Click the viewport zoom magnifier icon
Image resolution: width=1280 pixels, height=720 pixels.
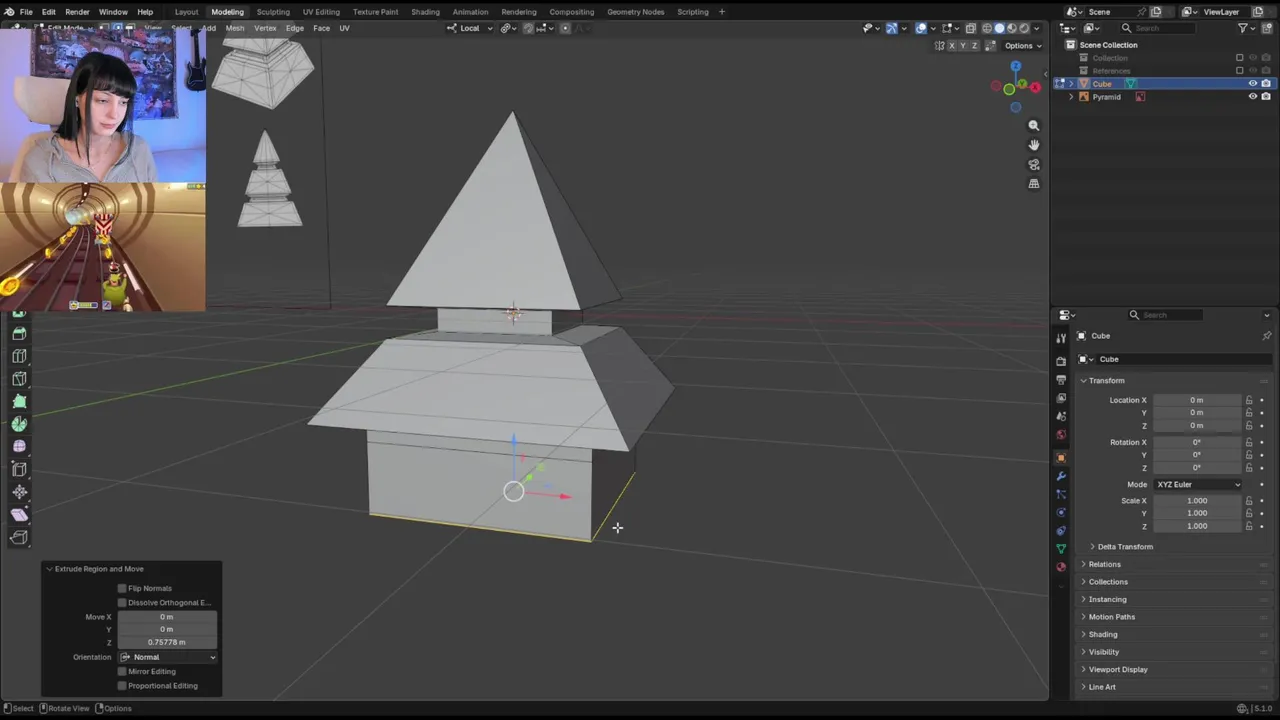(1034, 126)
